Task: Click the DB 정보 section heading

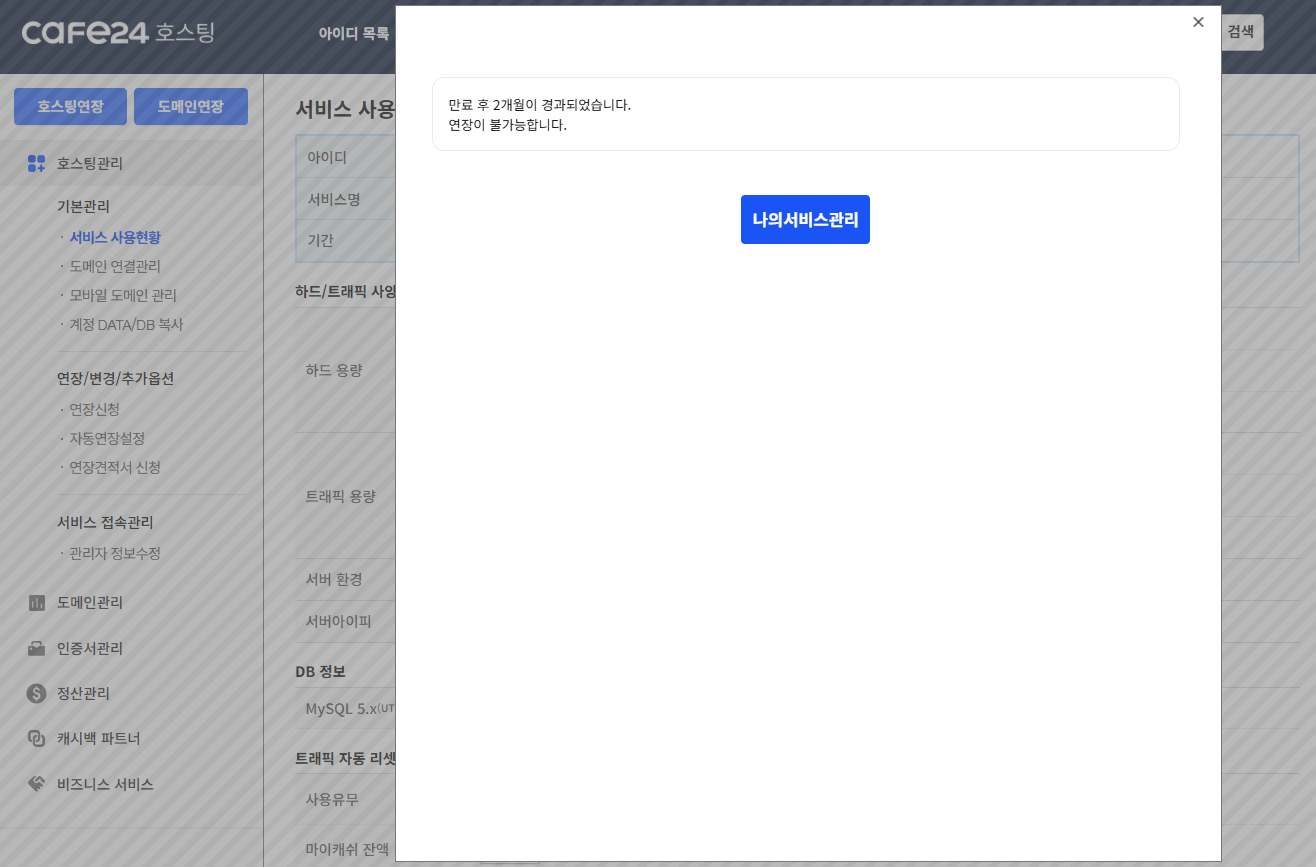Action: [320, 670]
